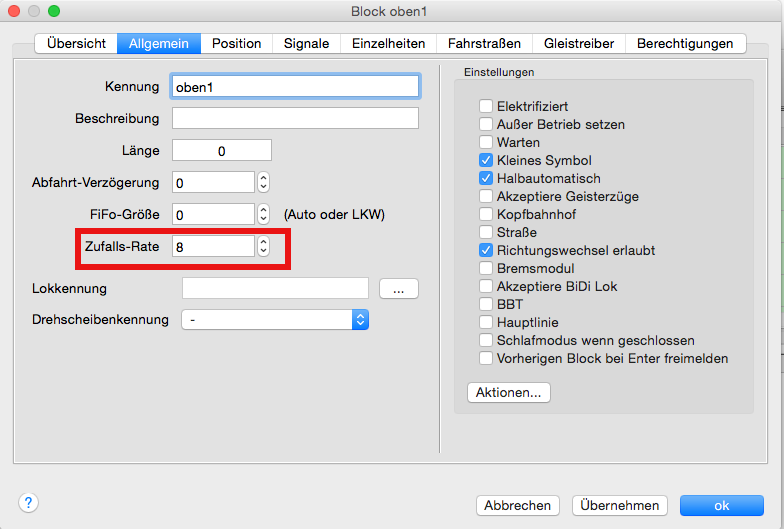Click the FiFo-Größe stepper arrows
The image size is (784, 529).
[263, 214]
